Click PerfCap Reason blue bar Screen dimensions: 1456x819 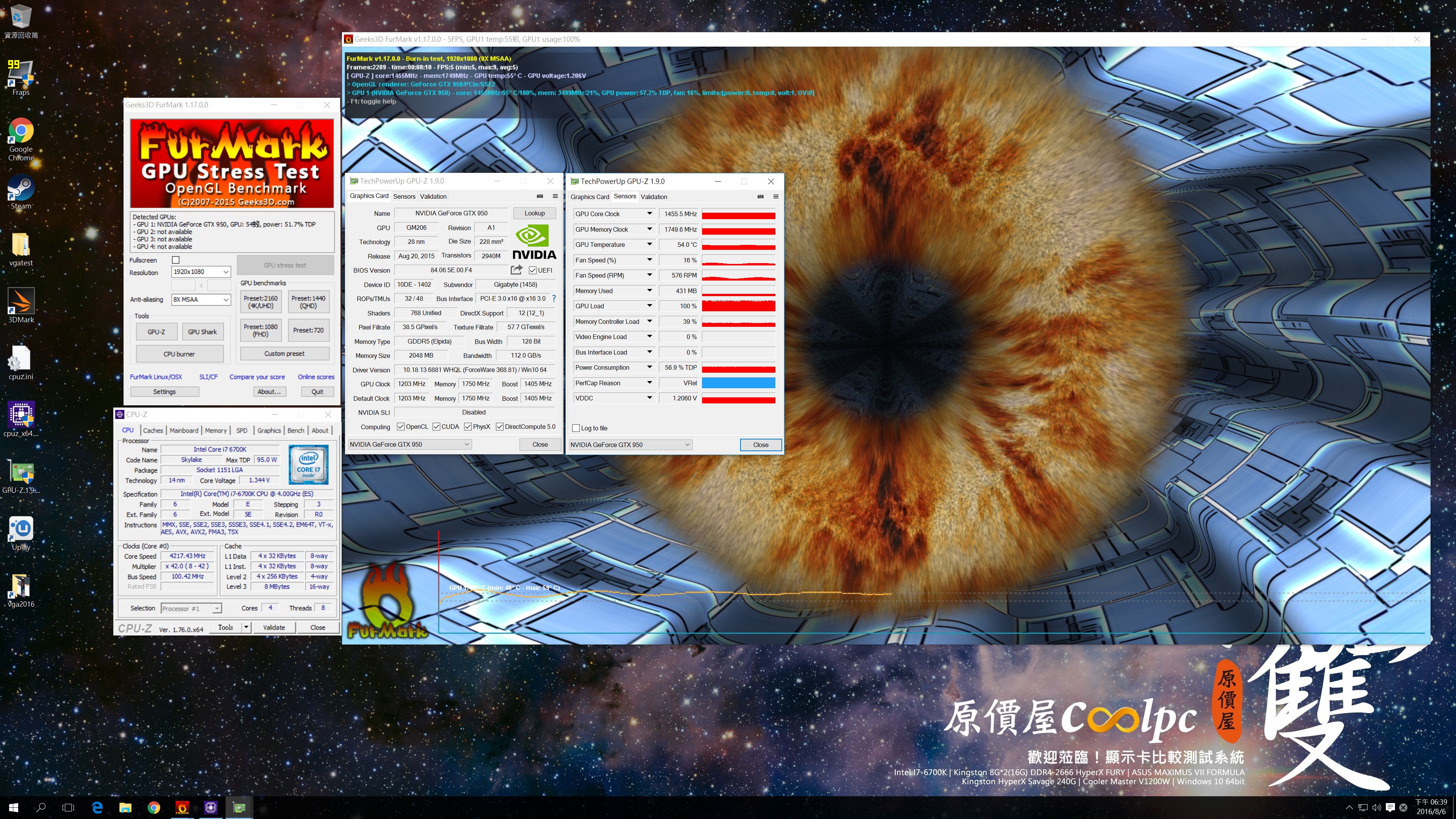point(738,383)
